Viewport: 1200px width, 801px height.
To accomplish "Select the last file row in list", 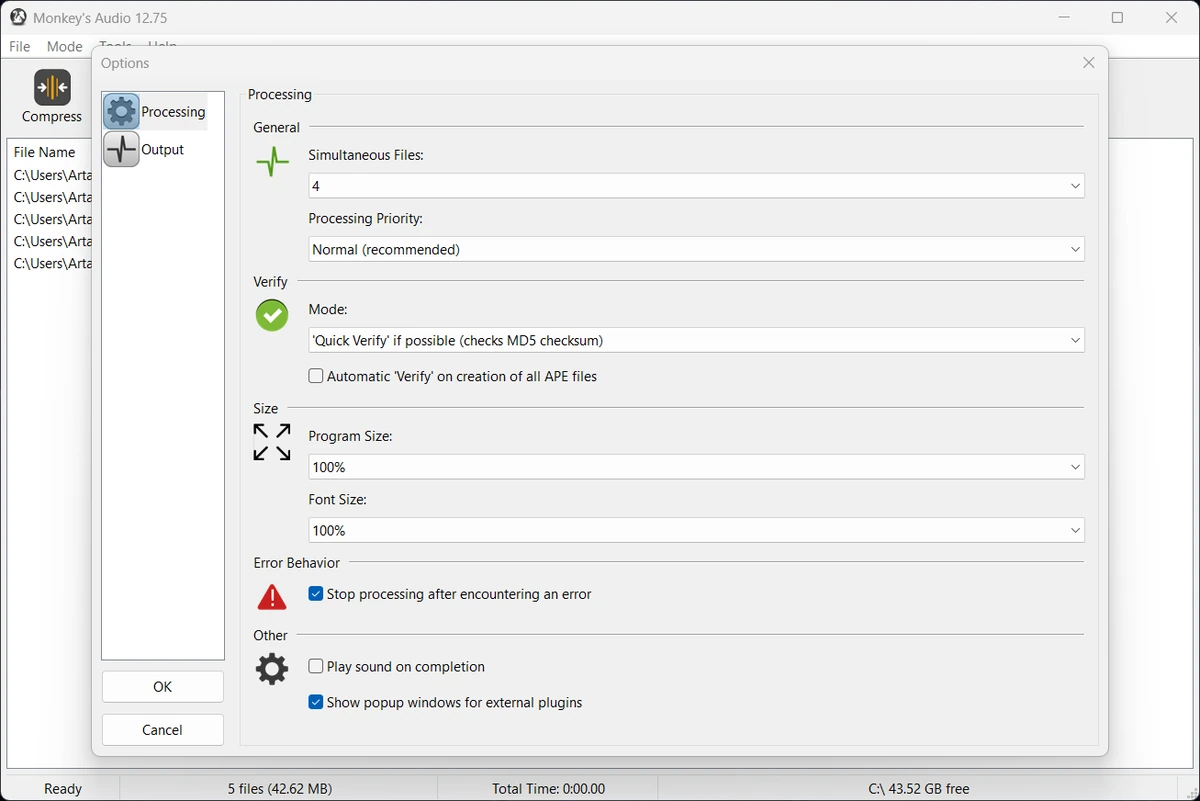I will tap(52, 264).
